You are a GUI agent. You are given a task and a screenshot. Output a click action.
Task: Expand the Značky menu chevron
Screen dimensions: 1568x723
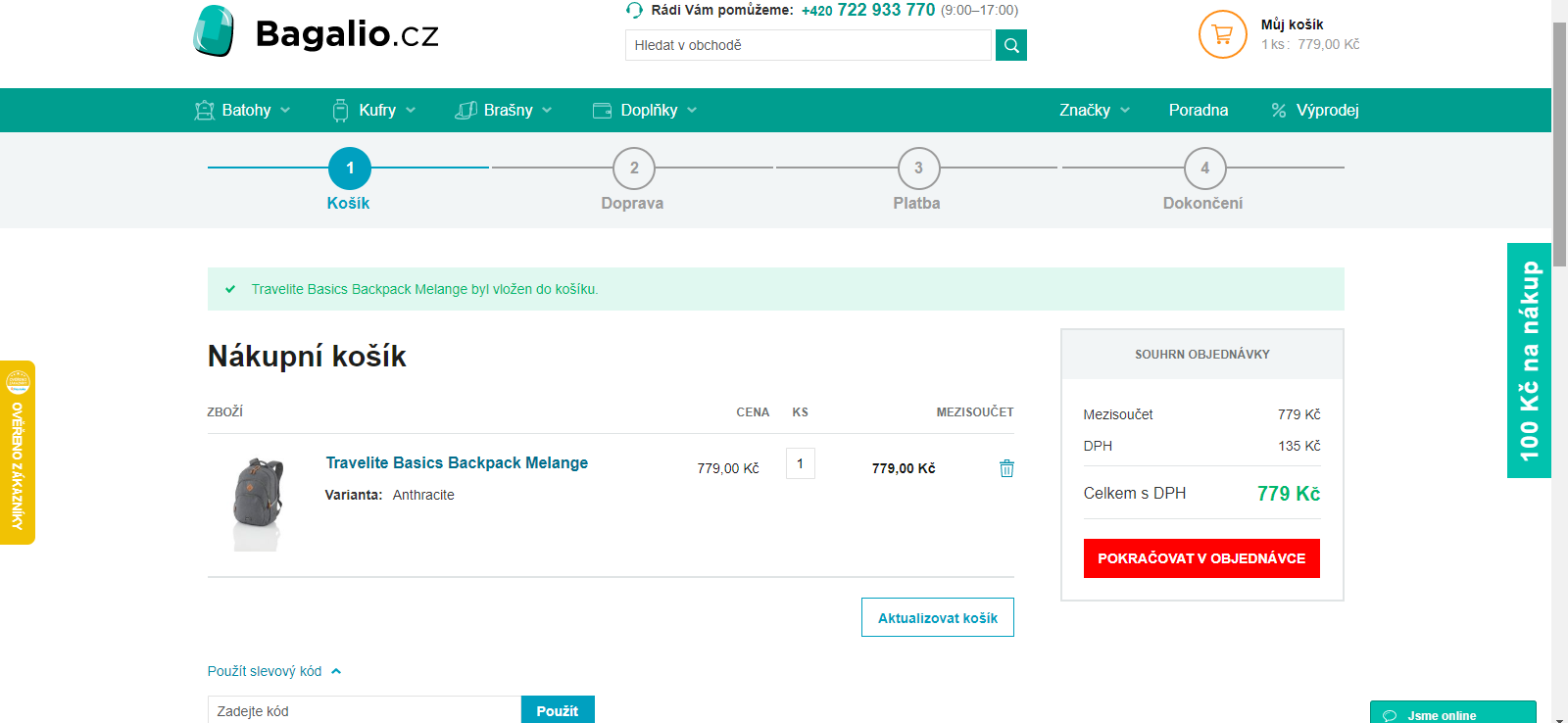[1125, 110]
